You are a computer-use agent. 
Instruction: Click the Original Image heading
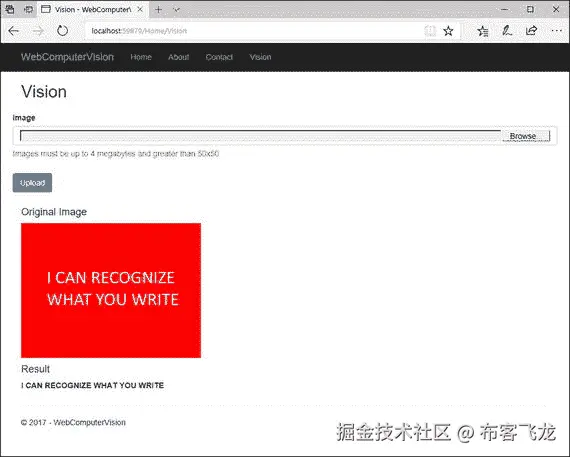click(54, 212)
